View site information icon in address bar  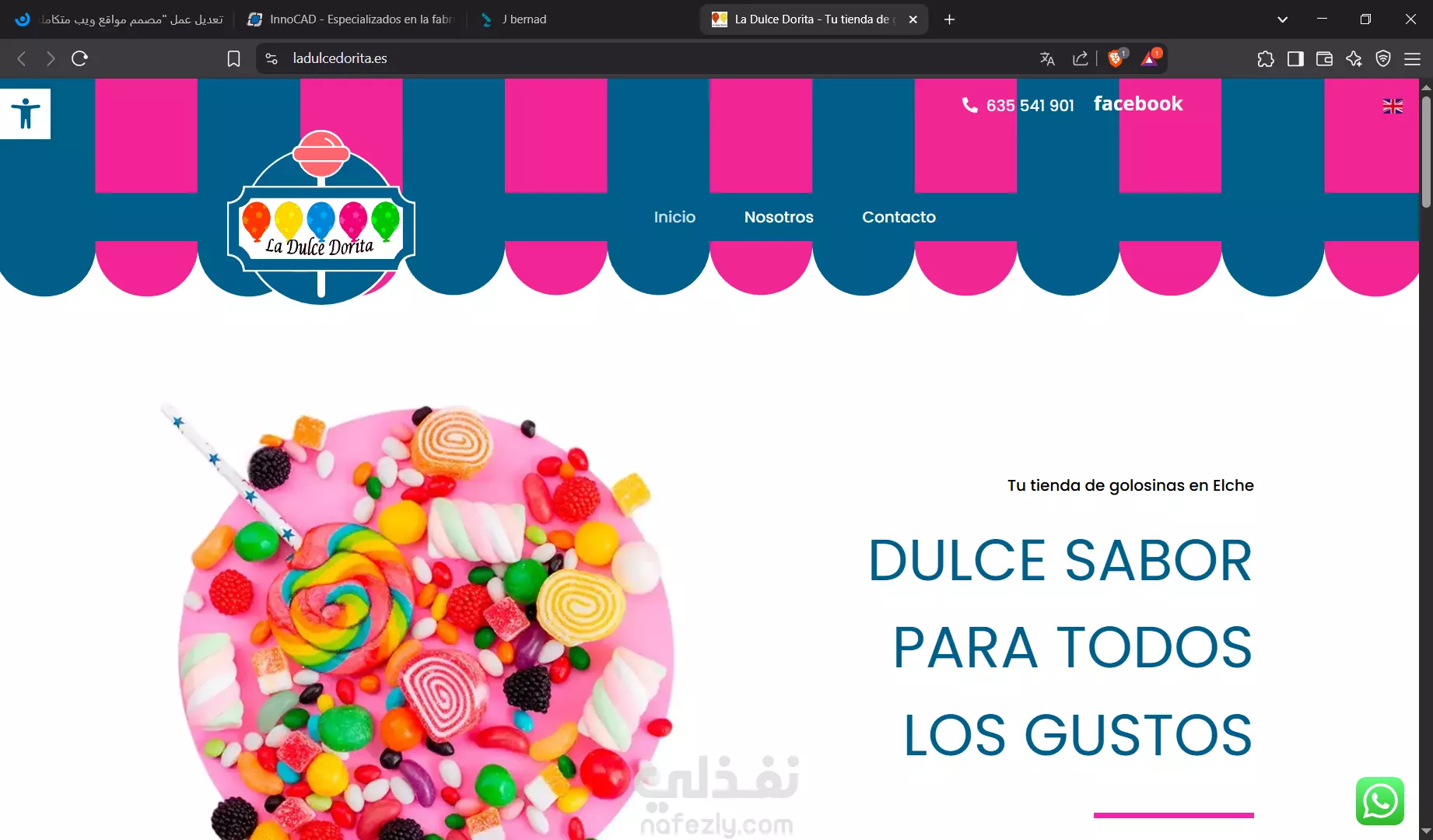272,58
